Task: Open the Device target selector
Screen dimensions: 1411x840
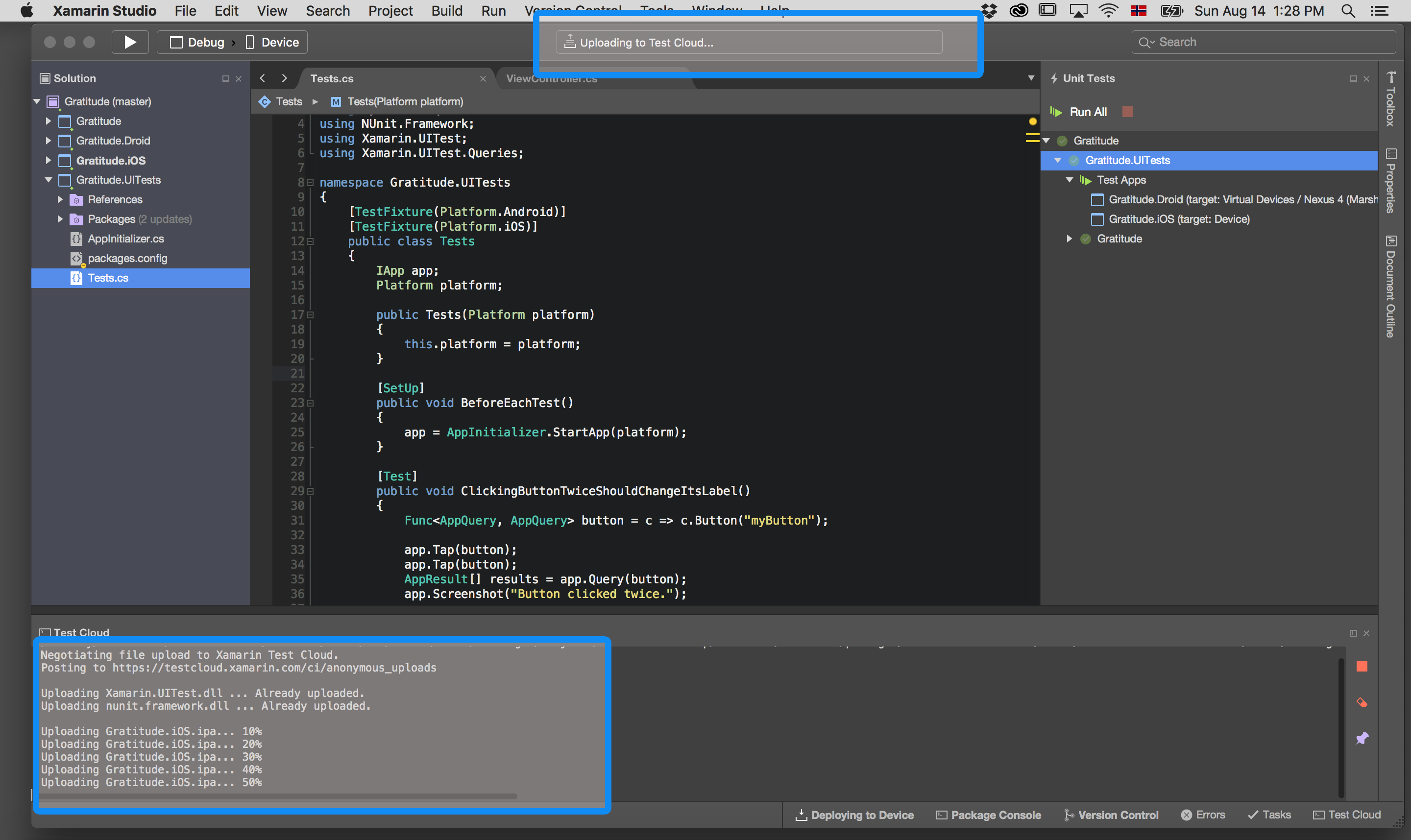Action: (x=272, y=43)
